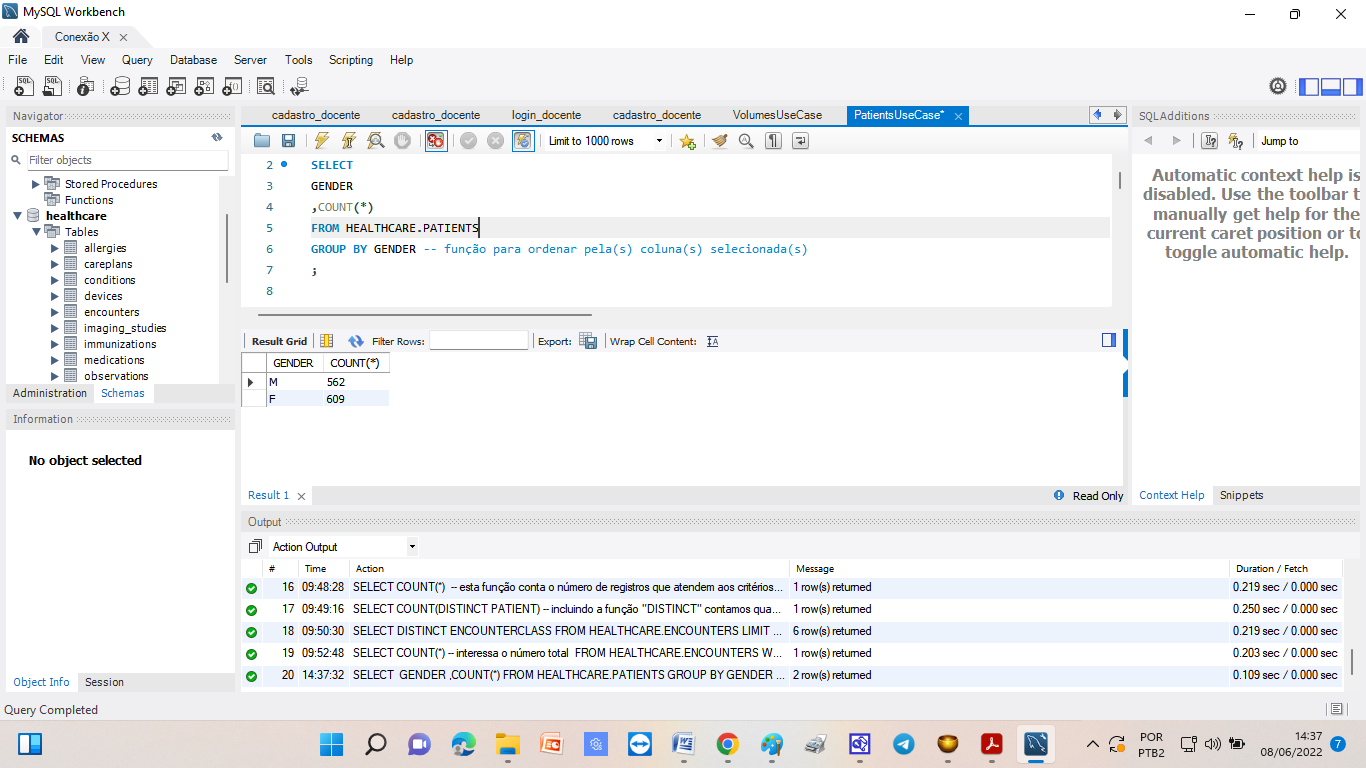Stop the query being executed
Image resolution: width=1366 pixels, height=768 pixels.
(402, 141)
